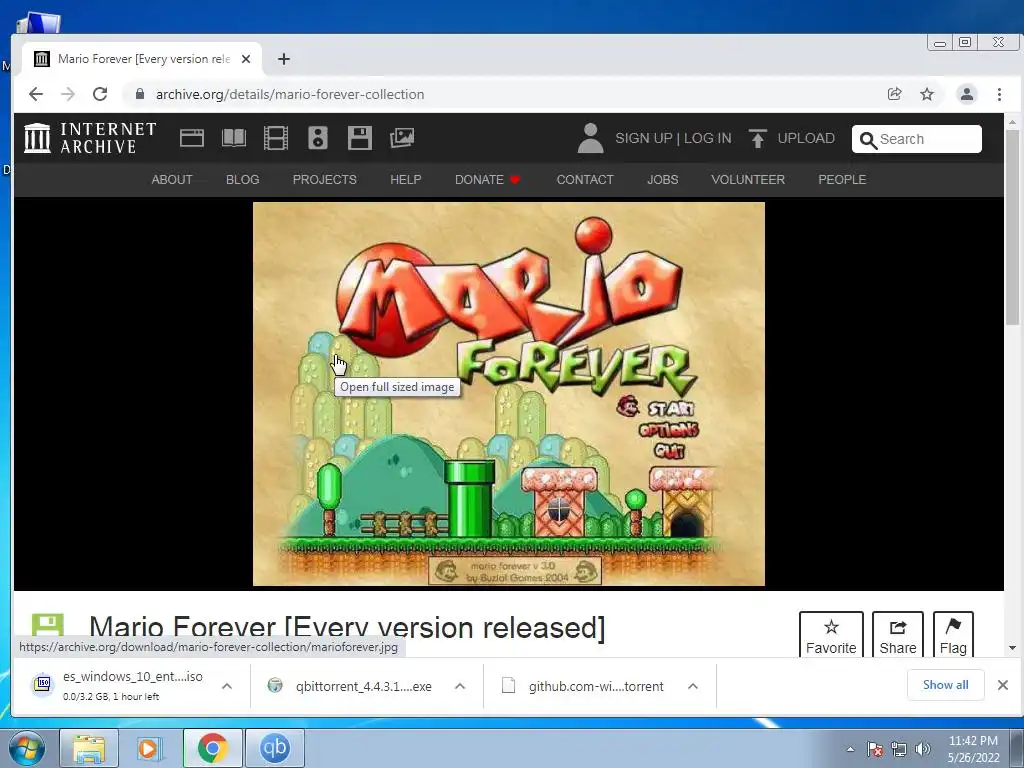Viewport: 1024px width, 768px height.
Task: Open the JOBS menu item
Action: tap(662, 180)
